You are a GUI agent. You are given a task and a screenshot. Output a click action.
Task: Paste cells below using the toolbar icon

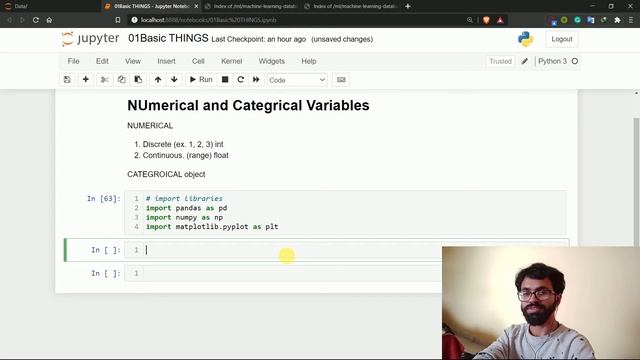138,80
